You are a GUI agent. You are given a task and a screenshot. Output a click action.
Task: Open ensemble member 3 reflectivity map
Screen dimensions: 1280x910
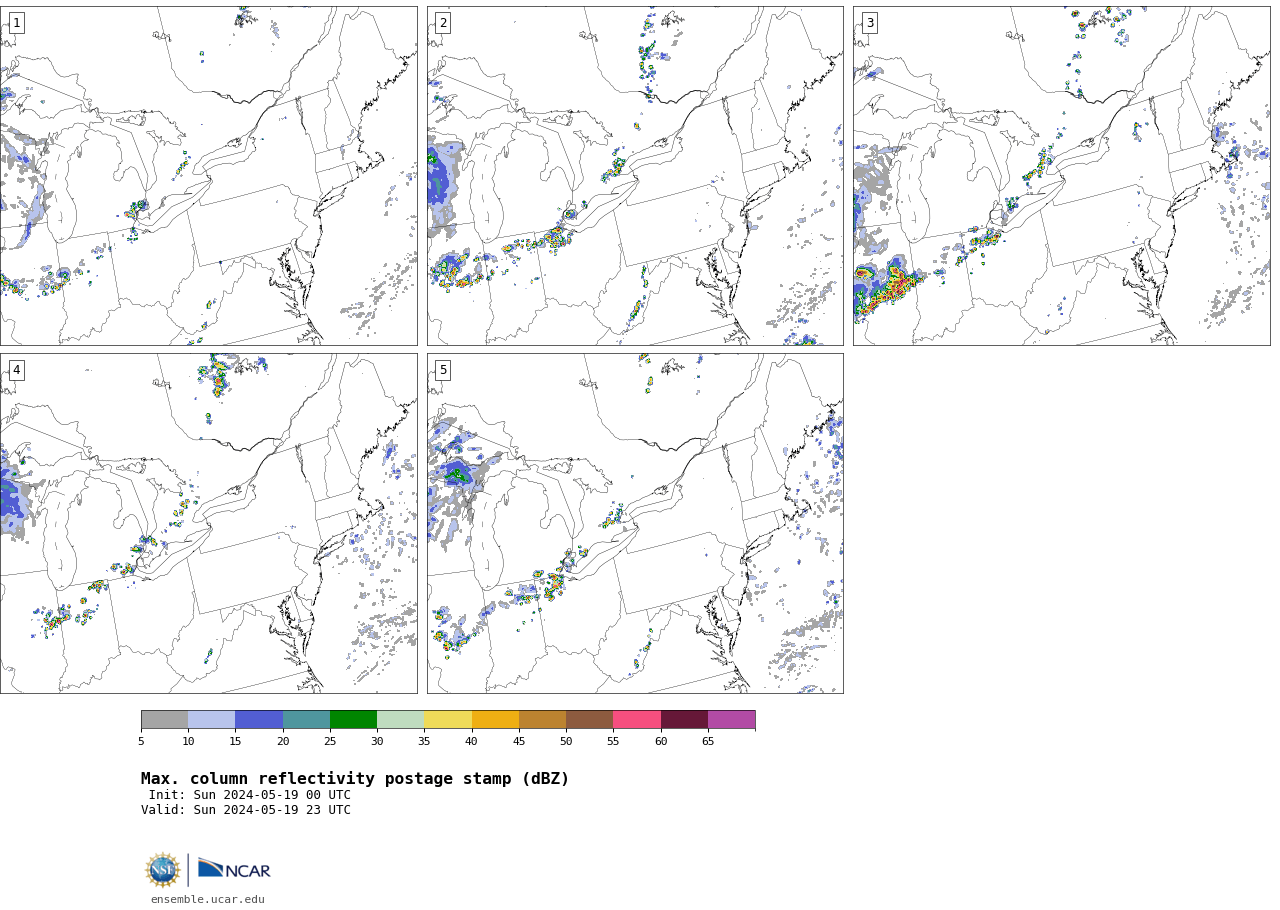[1061, 176]
